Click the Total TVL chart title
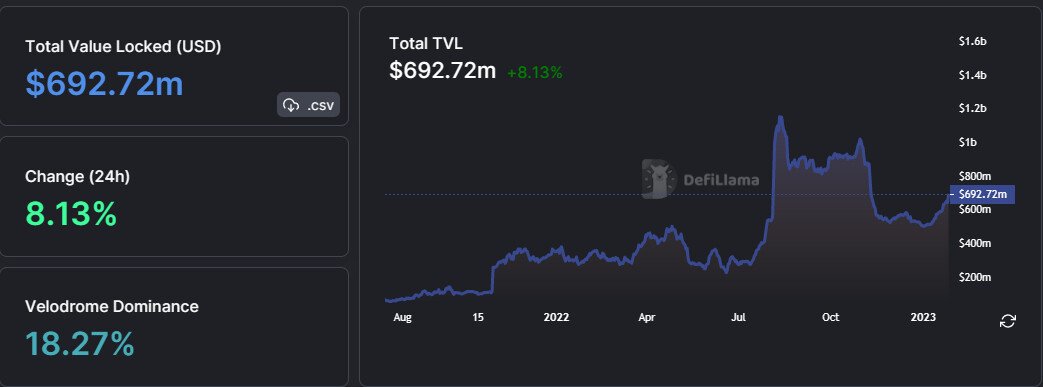Viewport: 1043px width, 387px height. [426, 43]
